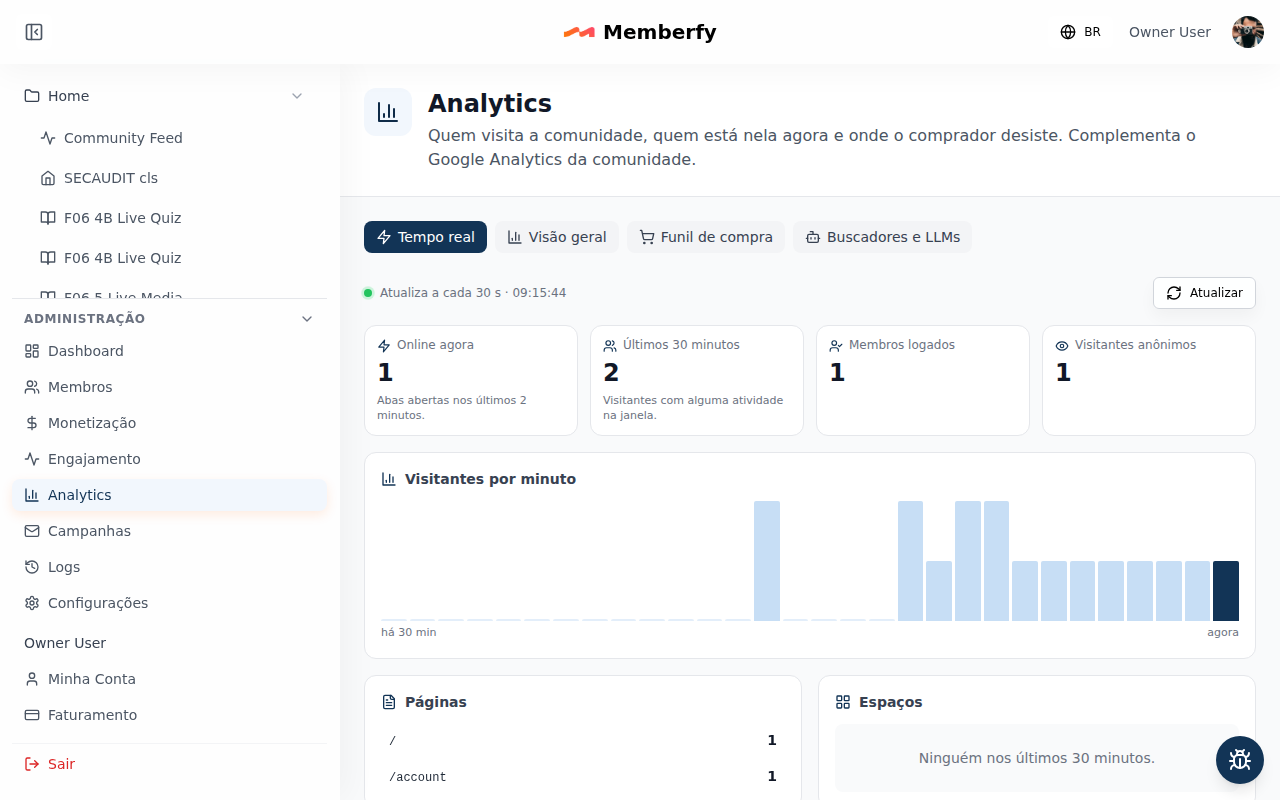The height and width of the screenshot is (800, 1280).
Task: Click the Últimos 30 minutos card
Action: [x=697, y=380]
